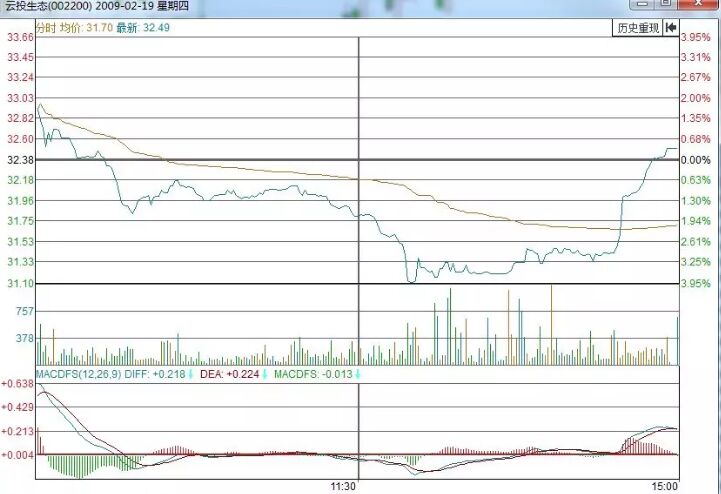Click the down arrow after the DIFF value
This screenshot has height=494, width=721.
pyautogui.click(x=191, y=374)
